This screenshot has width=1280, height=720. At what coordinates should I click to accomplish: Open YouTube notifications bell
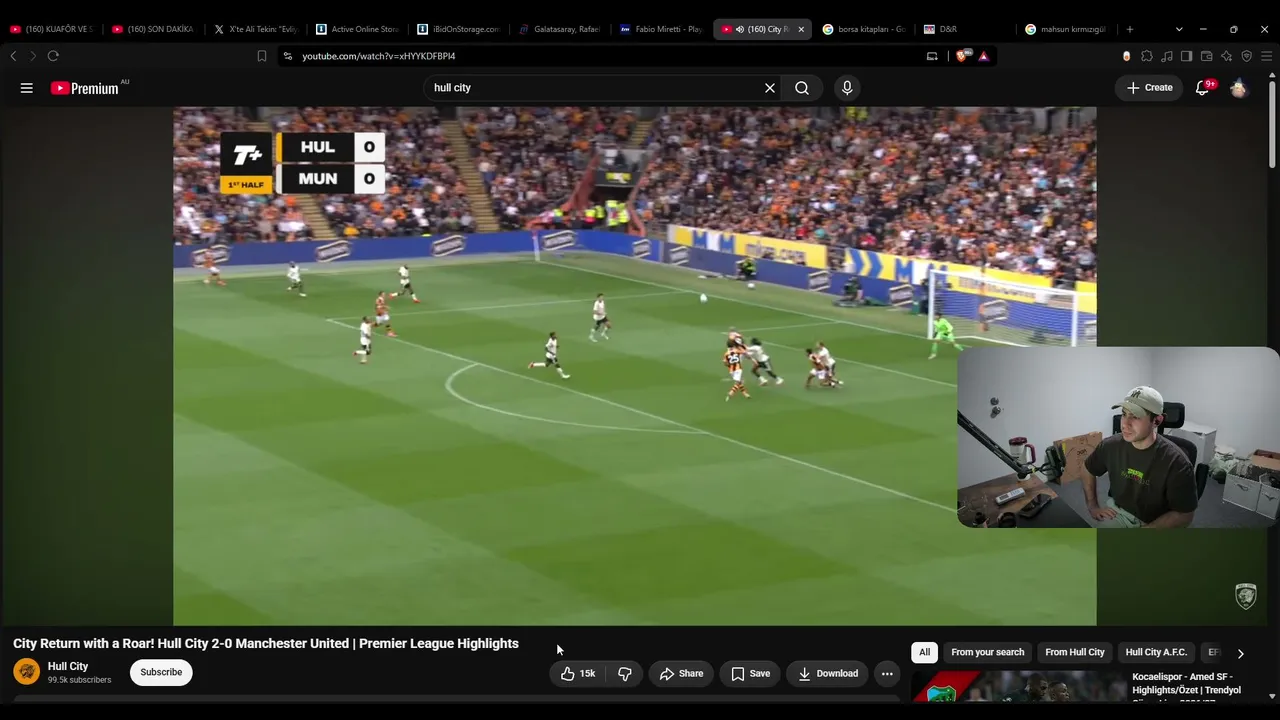pyautogui.click(x=1203, y=88)
